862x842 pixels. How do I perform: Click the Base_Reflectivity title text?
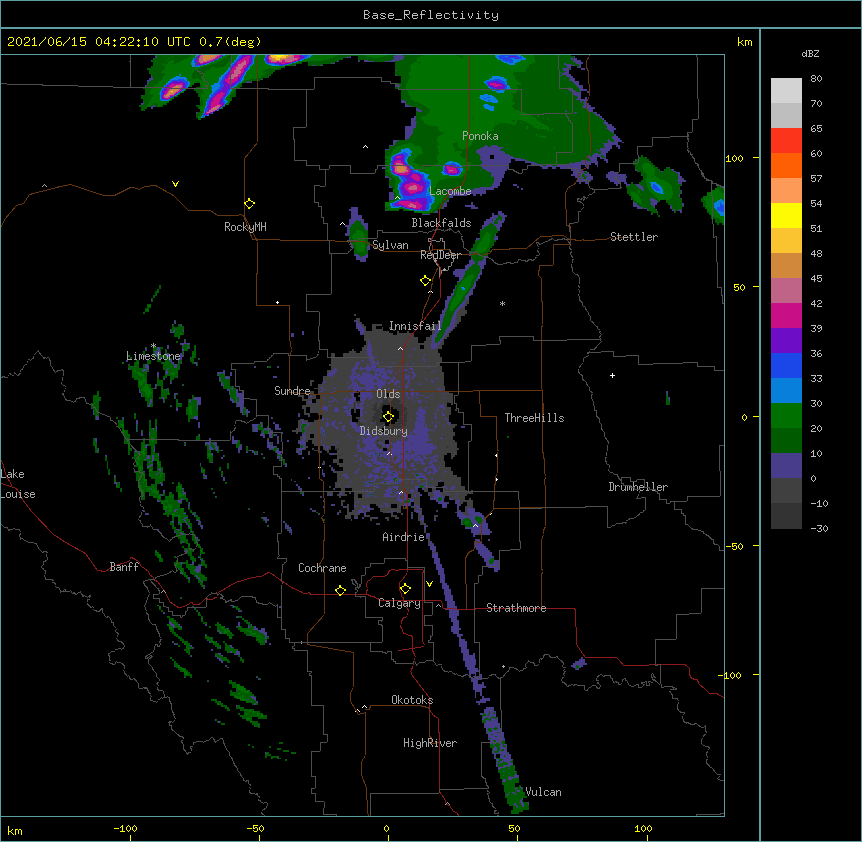[x=431, y=15]
